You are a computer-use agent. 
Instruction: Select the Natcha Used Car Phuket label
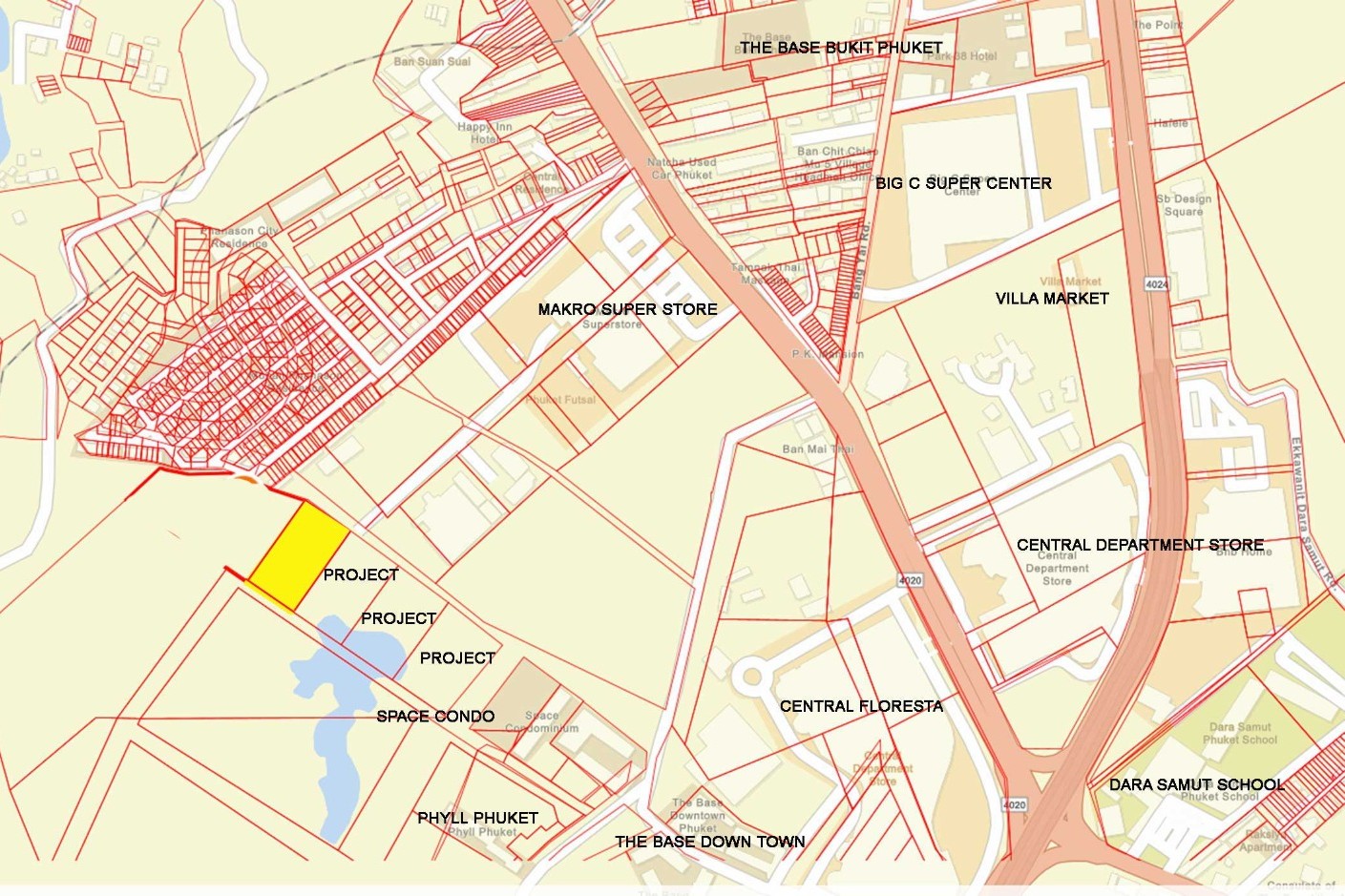[681, 168]
